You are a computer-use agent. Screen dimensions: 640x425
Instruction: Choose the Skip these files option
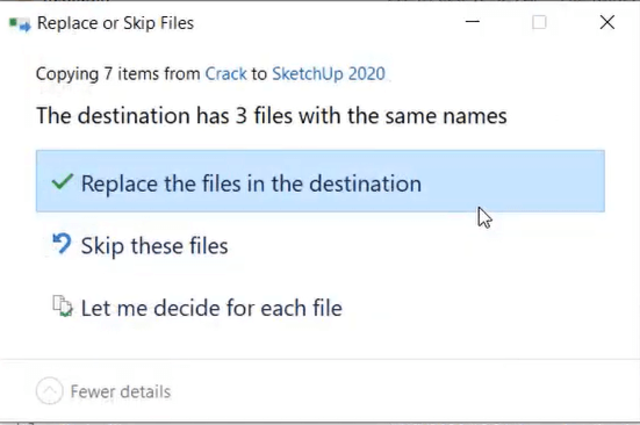[x=154, y=245]
